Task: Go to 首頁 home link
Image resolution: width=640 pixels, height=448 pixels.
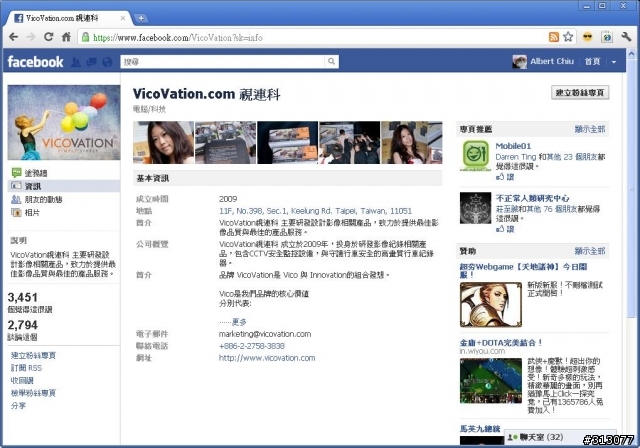Action: click(x=592, y=61)
